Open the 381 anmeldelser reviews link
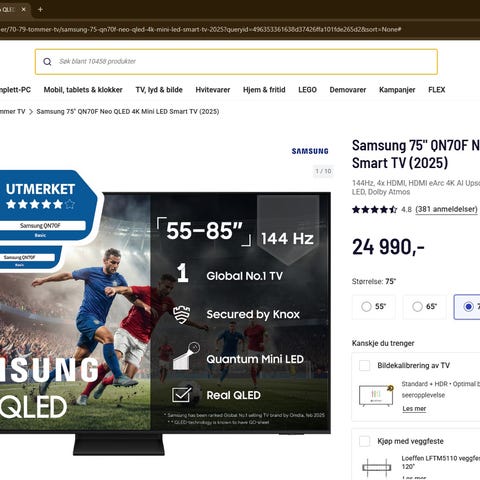Screen dimensions: 480x480 pyautogui.click(x=446, y=209)
